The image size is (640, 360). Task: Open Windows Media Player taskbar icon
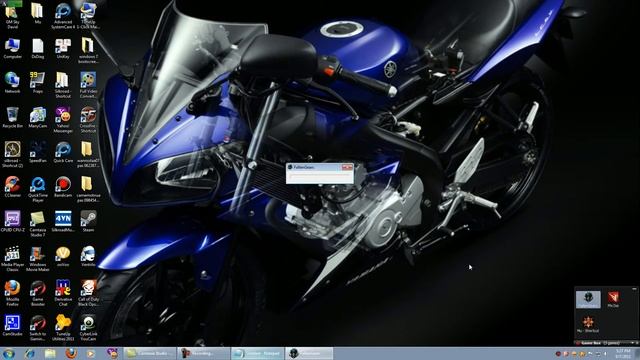tap(91, 353)
